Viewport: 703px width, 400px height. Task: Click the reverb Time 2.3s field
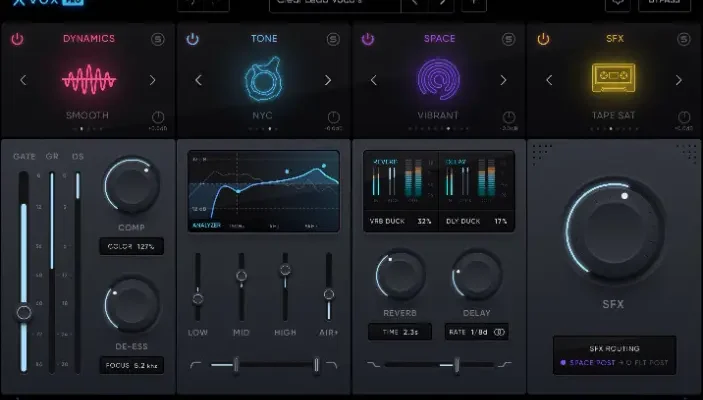(398, 332)
